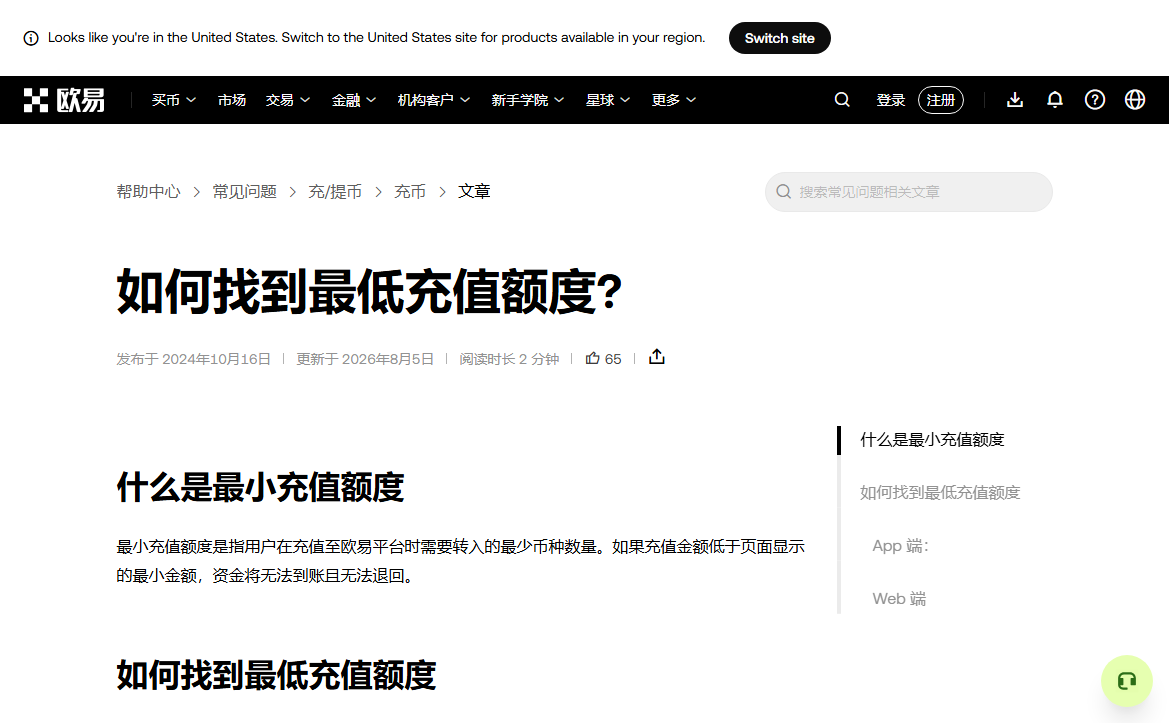Click the Switch site button
The width and height of the screenshot is (1169, 723).
click(x=779, y=38)
